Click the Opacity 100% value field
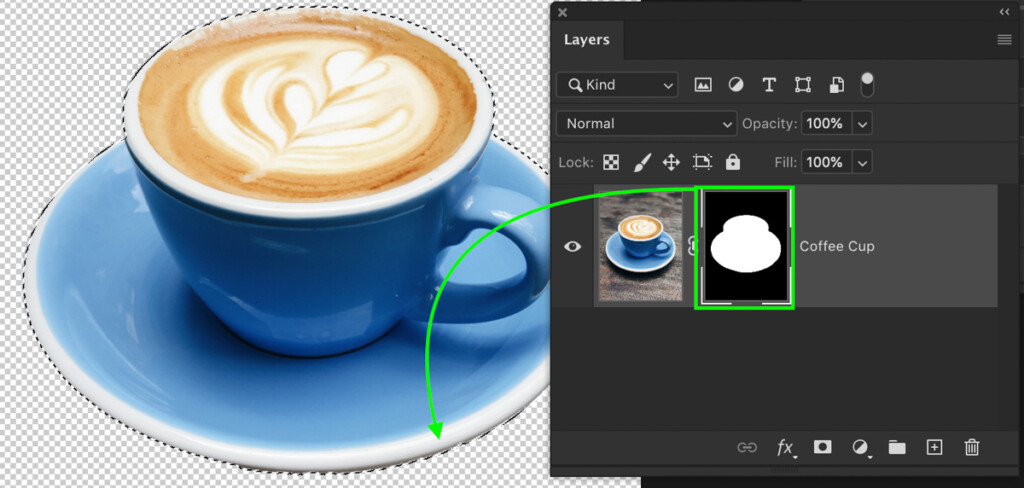 tap(827, 123)
